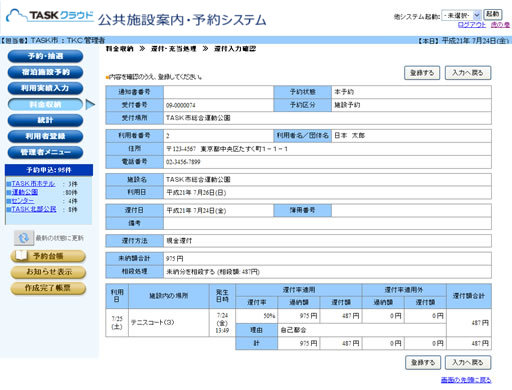Click the ログアウト link

pos(472,25)
